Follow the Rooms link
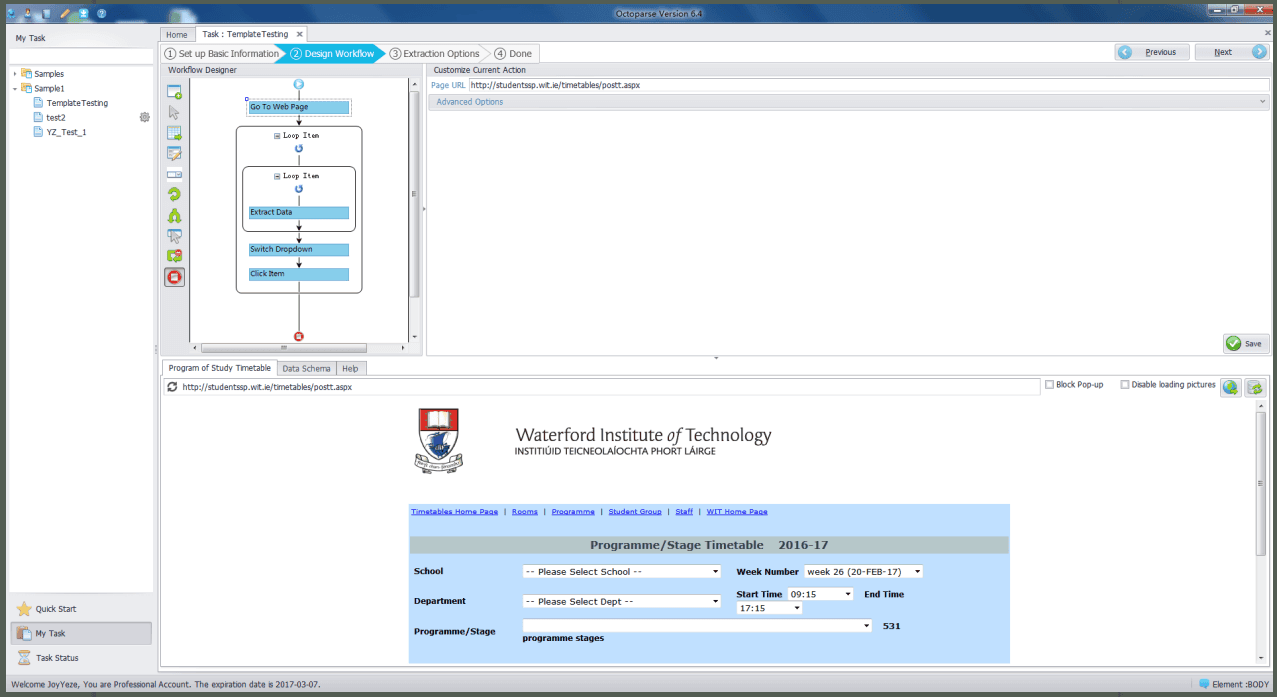The height and width of the screenshot is (697, 1277). pyautogui.click(x=525, y=512)
